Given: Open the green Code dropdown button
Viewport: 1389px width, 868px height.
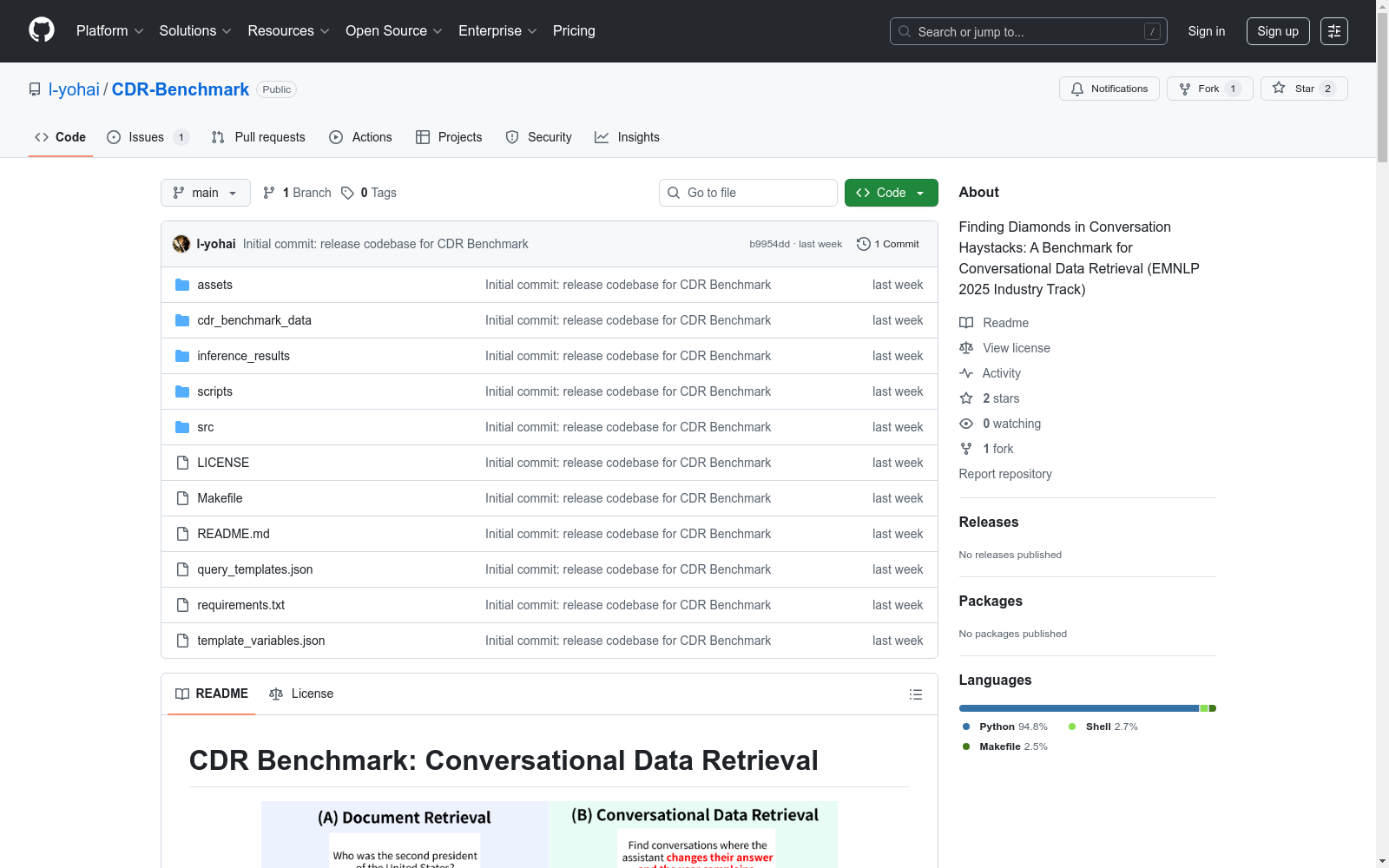Looking at the screenshot, I should pyautogui.click(x=891, y=193).
